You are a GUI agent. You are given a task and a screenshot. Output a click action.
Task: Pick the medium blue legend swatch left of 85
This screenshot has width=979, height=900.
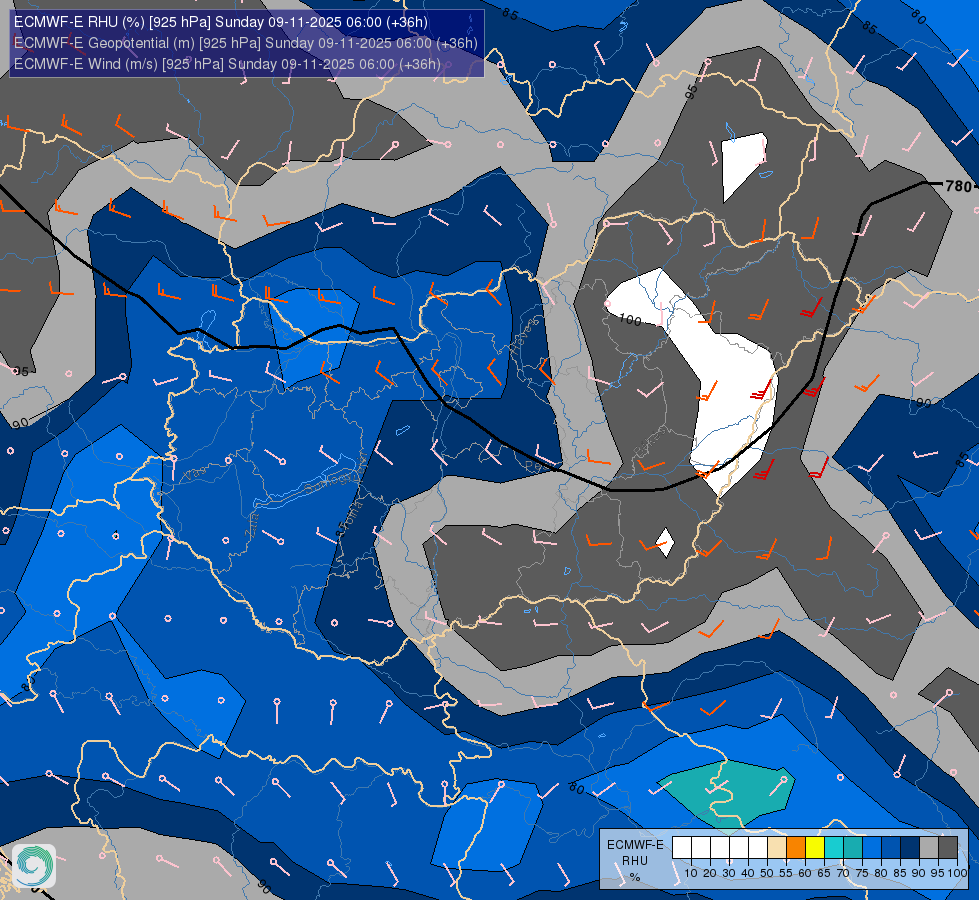coord(891,848)
